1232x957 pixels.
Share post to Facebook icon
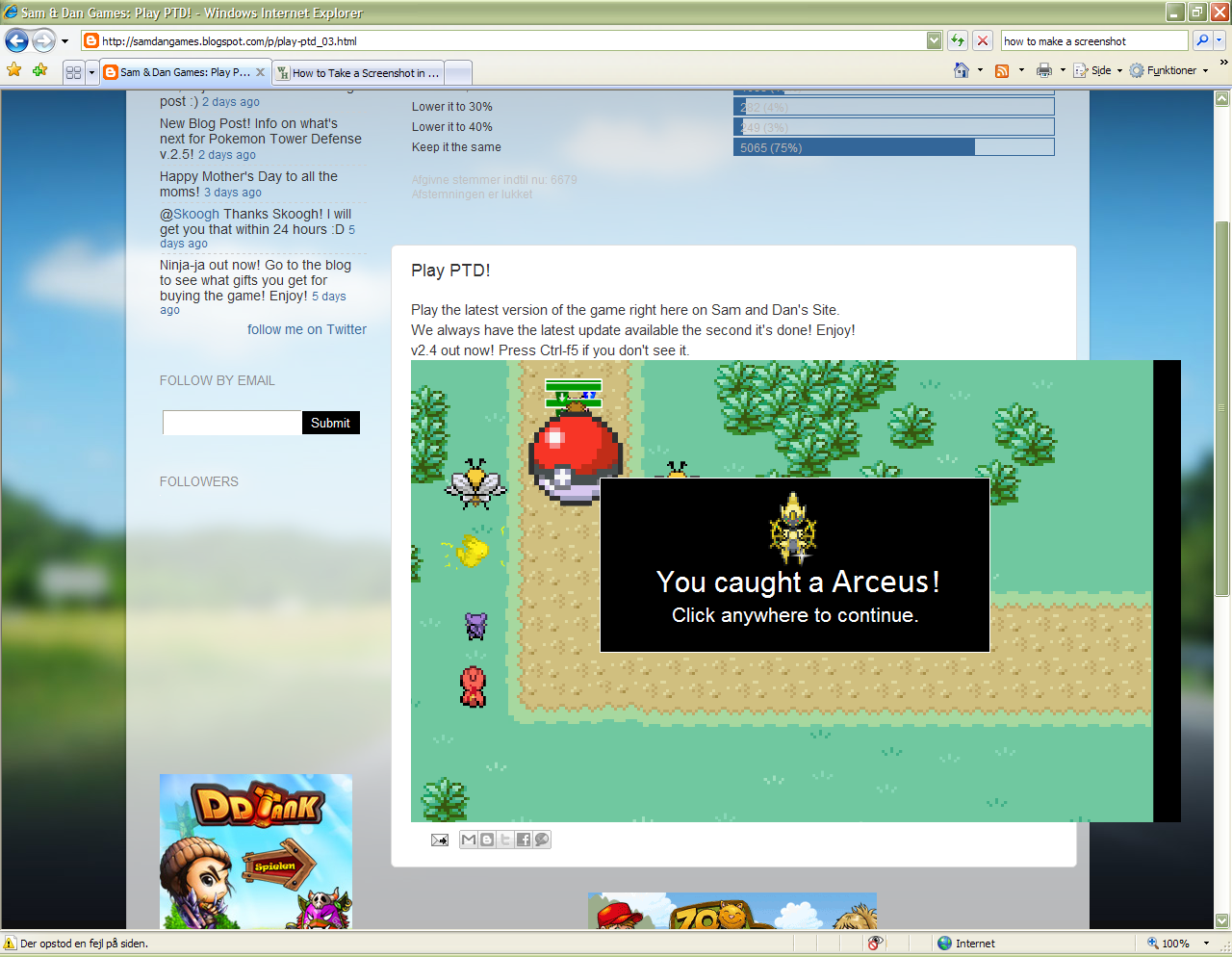click(x=524, y=840)
